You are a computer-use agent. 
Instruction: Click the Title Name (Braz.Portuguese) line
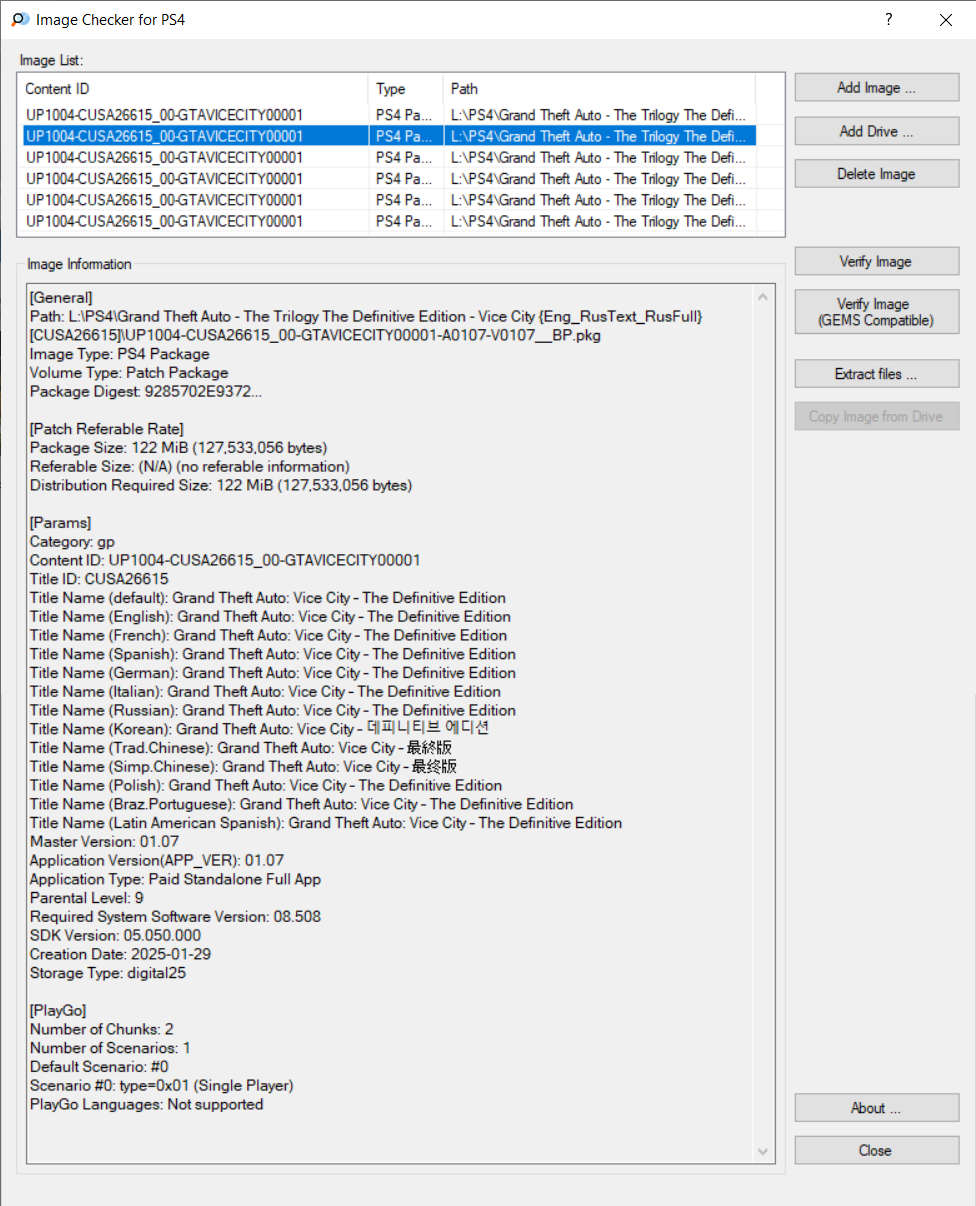[302, 805]
